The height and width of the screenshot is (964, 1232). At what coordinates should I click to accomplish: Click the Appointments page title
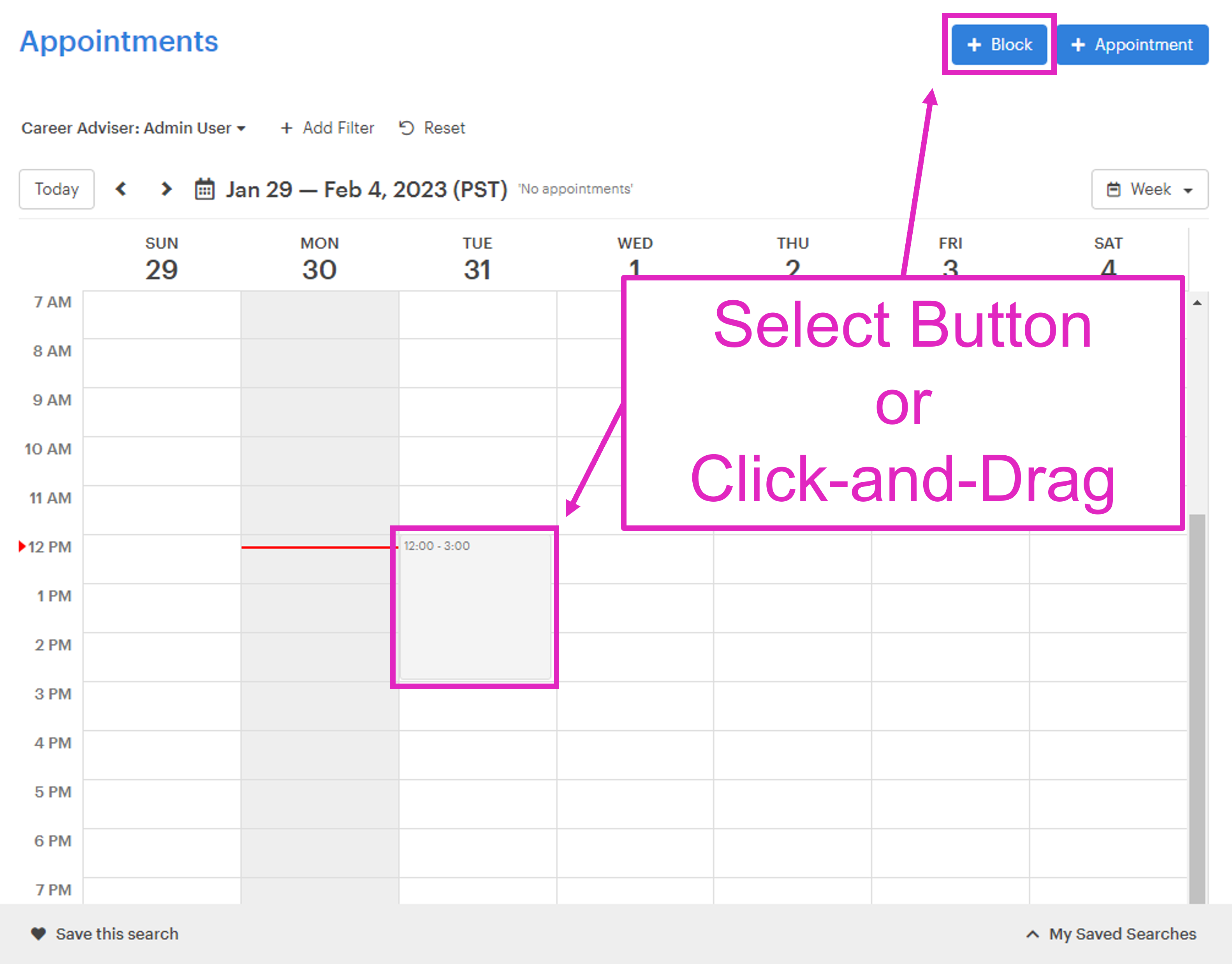(x=119, y=41)
